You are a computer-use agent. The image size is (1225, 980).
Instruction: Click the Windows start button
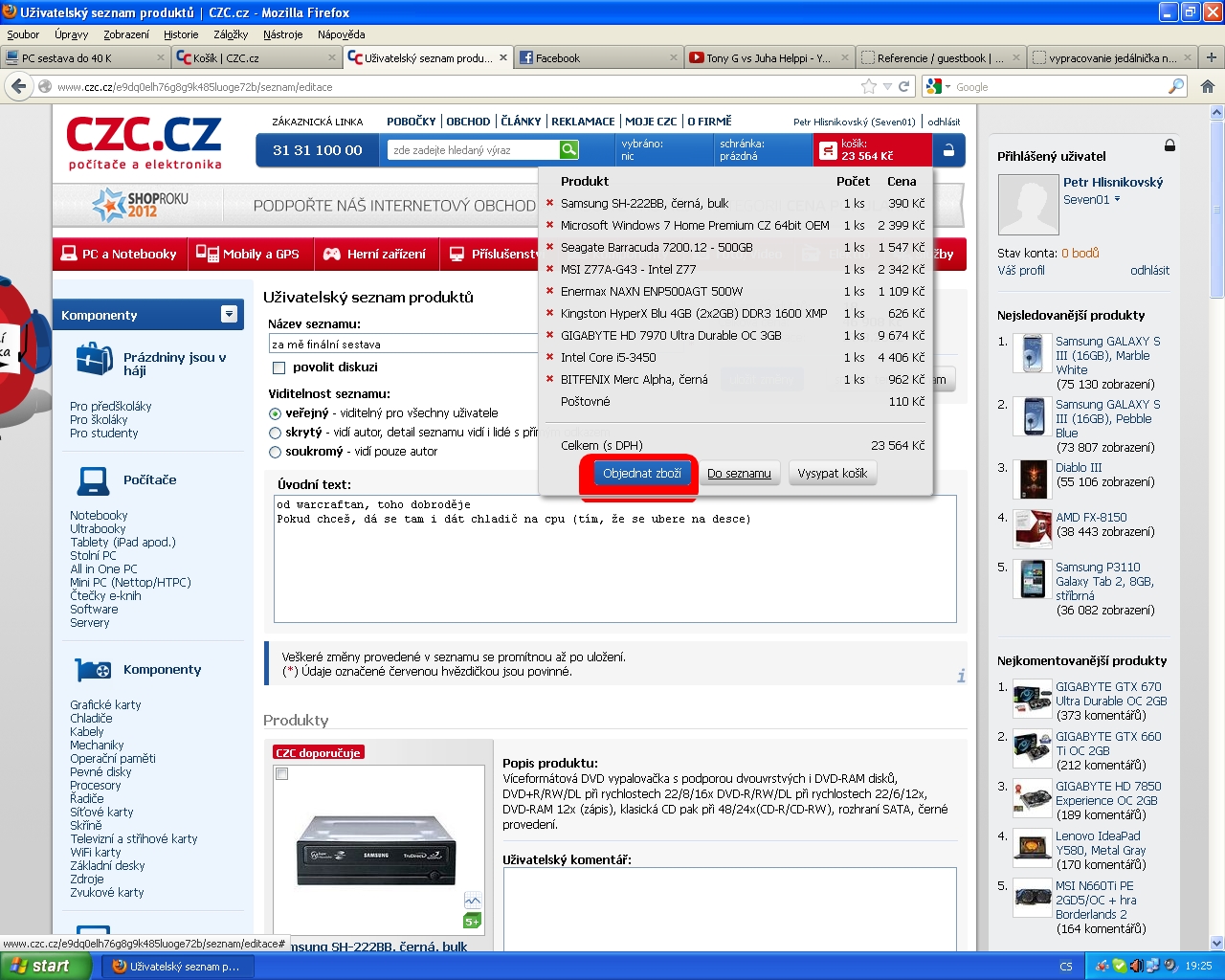click(x=46, y=966)
